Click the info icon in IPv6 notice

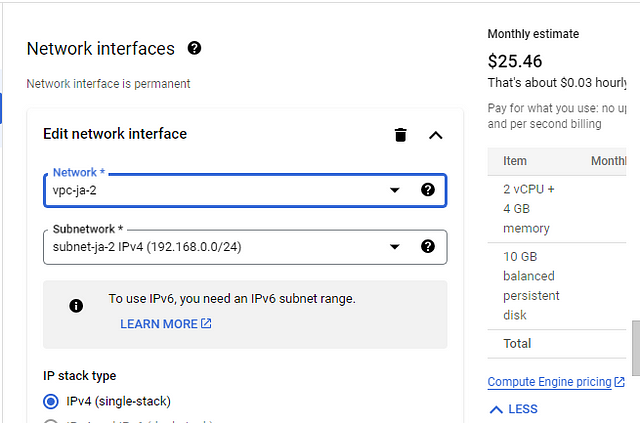coord(76,306)
